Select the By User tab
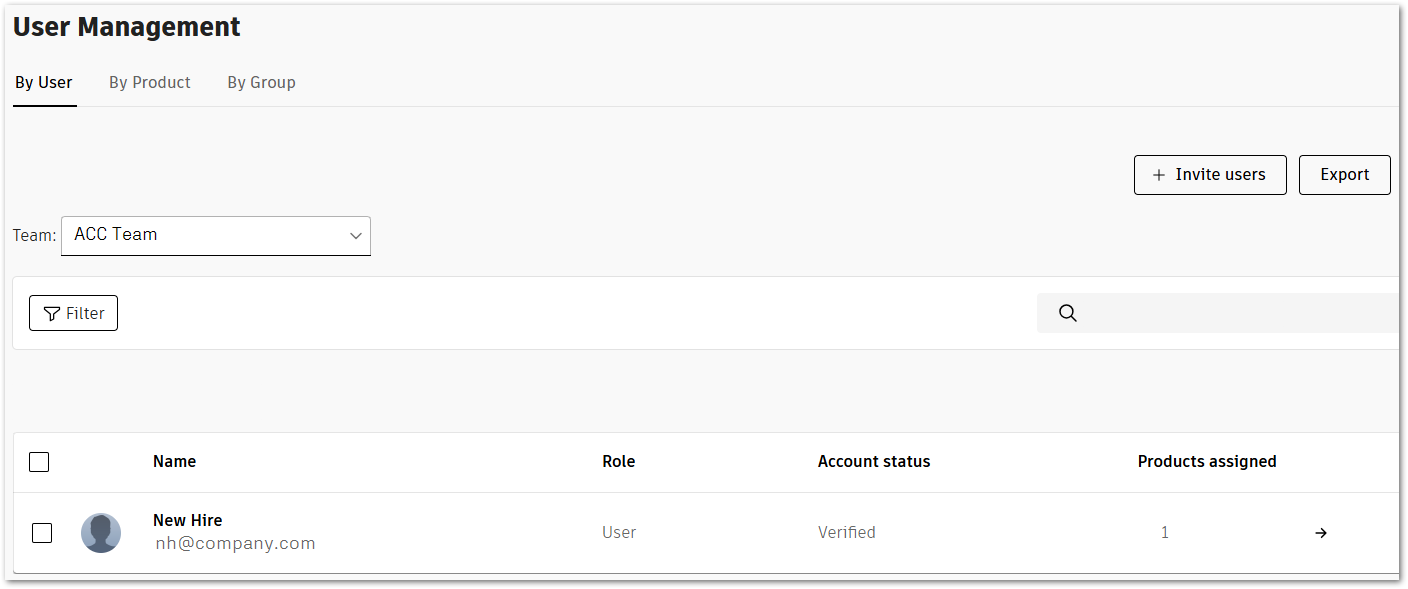This screenshot has width=1408, height=589. click(x=43, y=82)
